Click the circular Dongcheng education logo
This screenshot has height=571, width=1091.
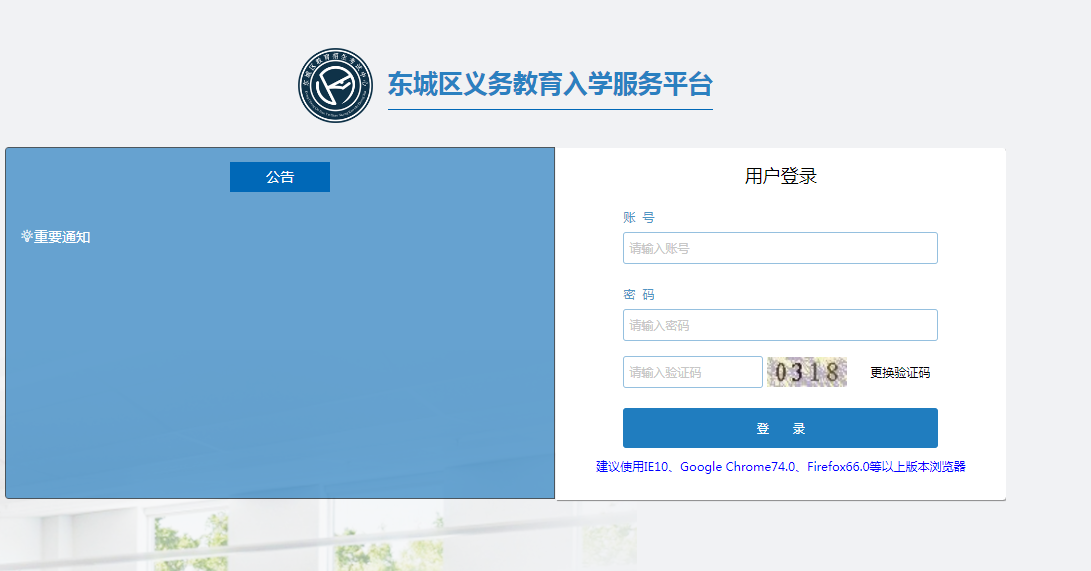pos(335,85)
